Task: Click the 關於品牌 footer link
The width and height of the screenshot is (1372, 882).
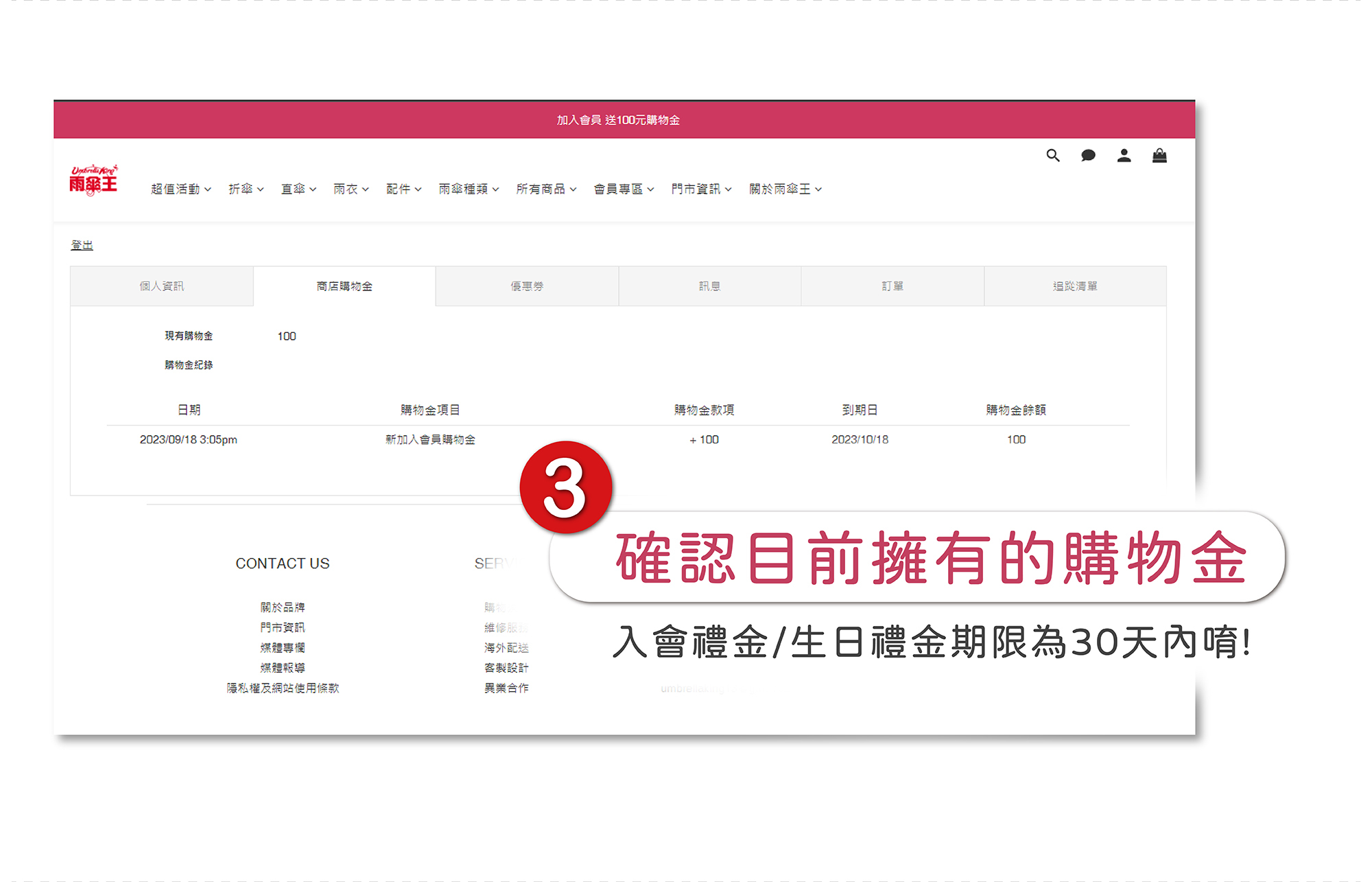Action: [283, 607]
